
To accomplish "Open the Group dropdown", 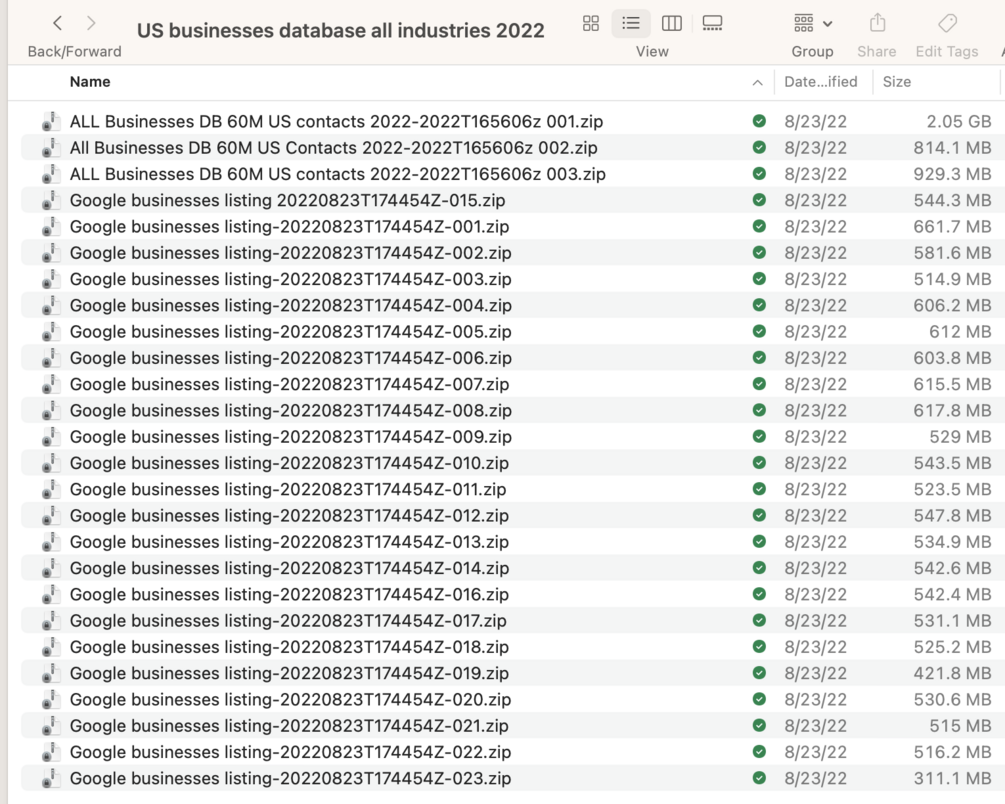I will (x=812, y=24).
